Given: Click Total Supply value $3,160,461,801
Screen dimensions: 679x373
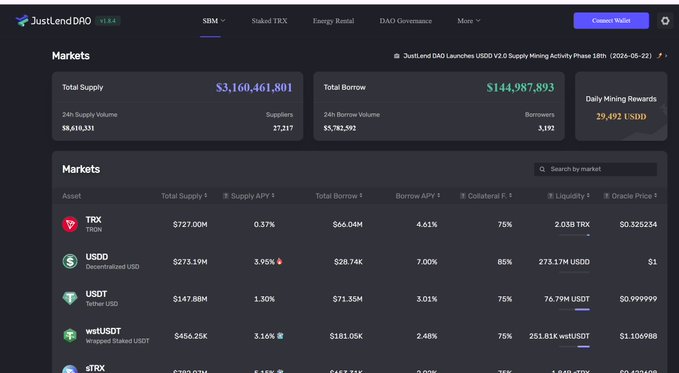Looking at the screenshot, I should [x=254, y=88].
